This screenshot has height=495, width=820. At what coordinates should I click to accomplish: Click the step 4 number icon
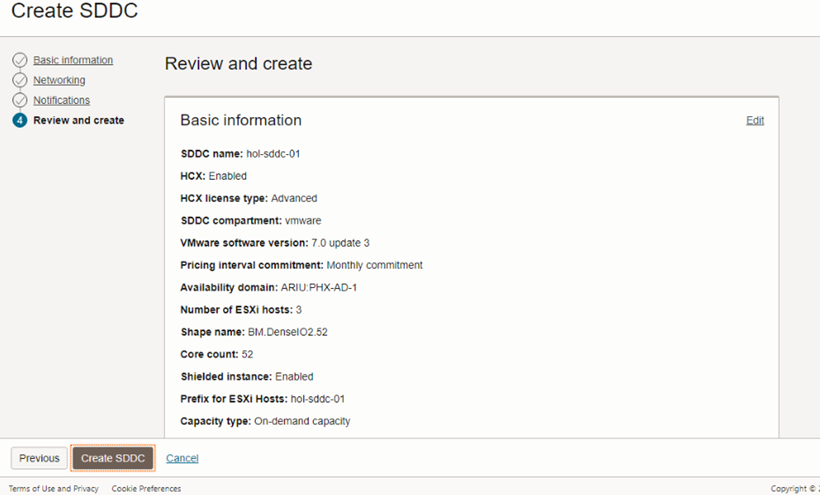(x=20, y=120)
